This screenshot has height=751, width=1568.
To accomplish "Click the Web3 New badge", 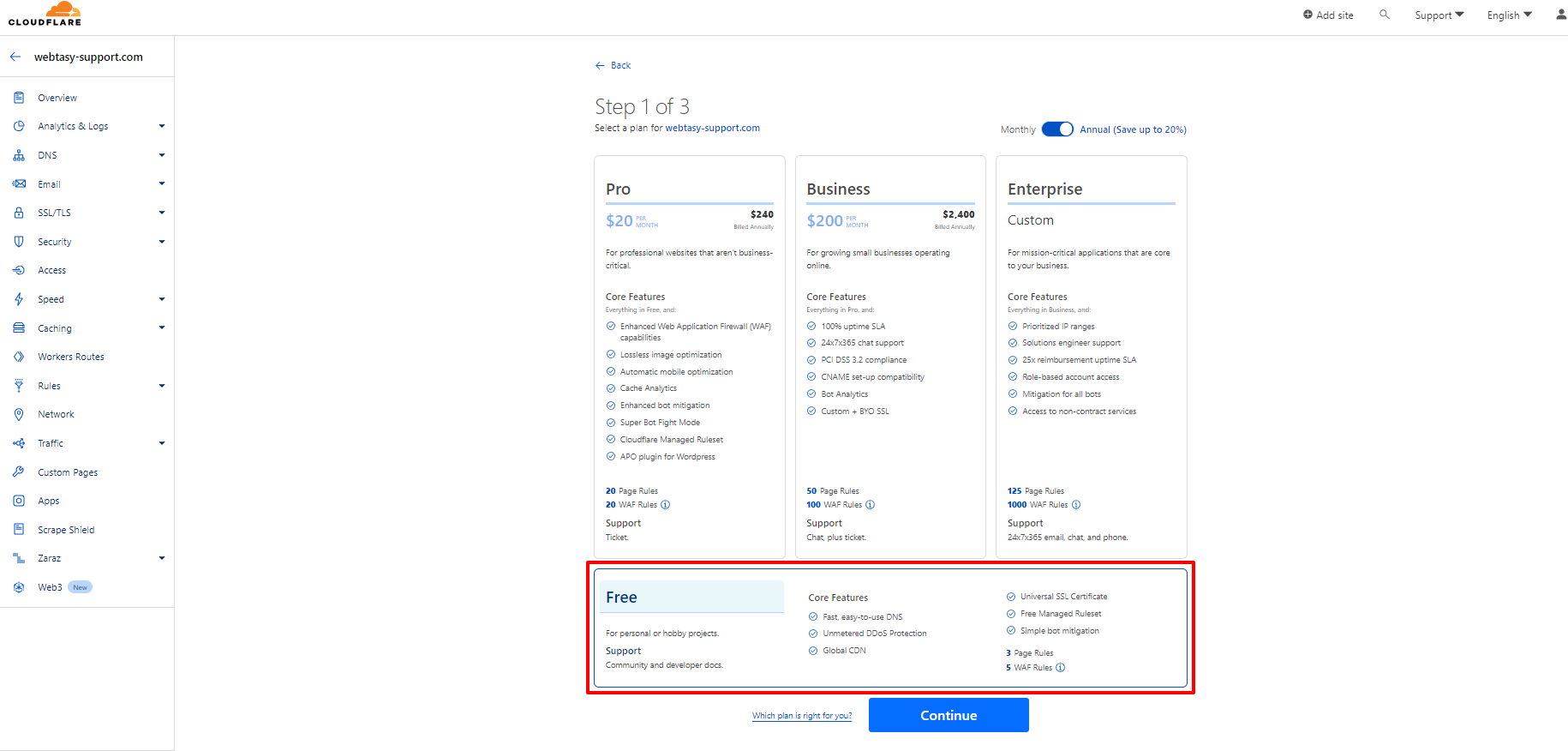I will point(80,587).
